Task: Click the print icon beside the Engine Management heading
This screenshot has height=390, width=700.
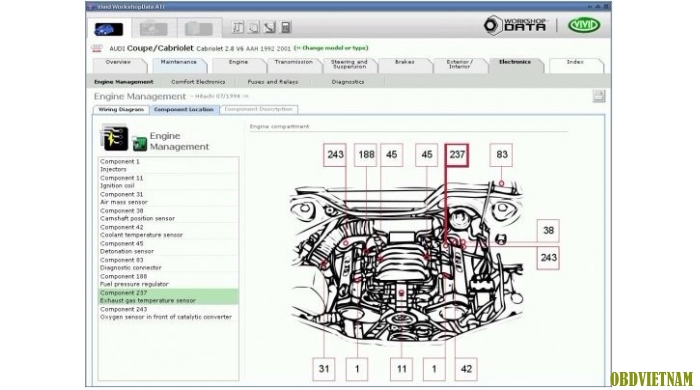Action: [x=599, y=96]
